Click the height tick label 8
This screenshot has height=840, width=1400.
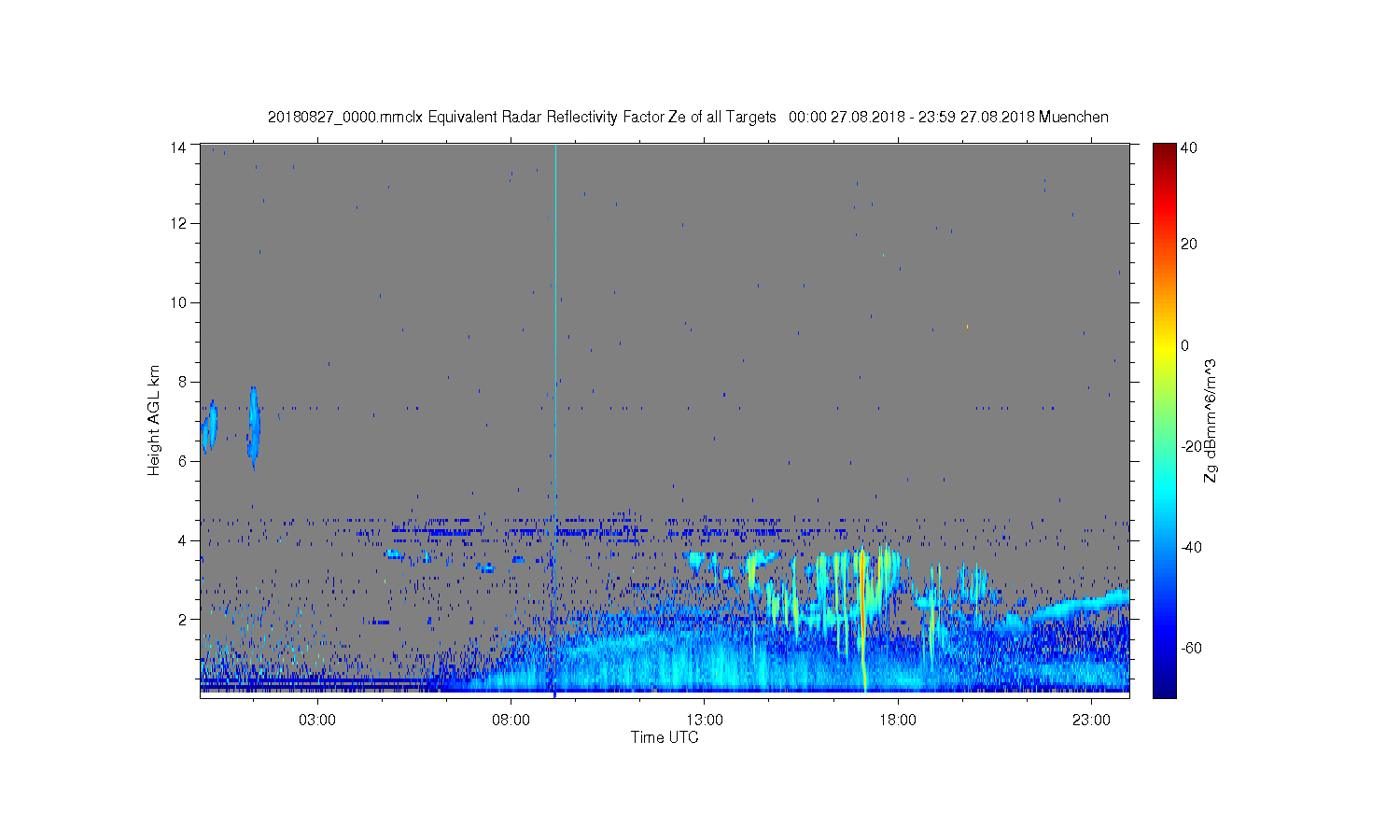pyautogui.click(x=182, y=382)
